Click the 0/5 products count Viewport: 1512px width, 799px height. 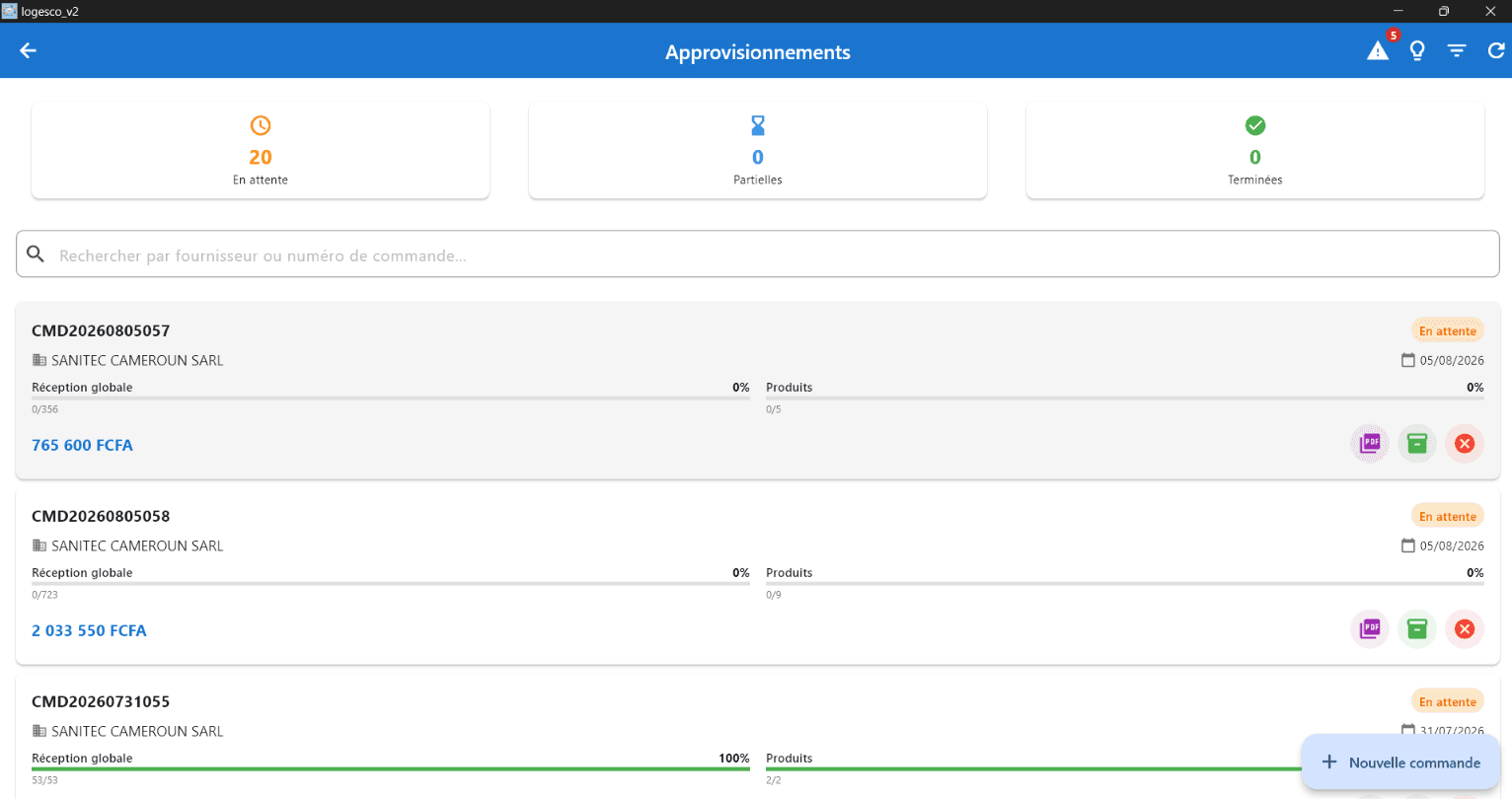click(x=774, y=409)
